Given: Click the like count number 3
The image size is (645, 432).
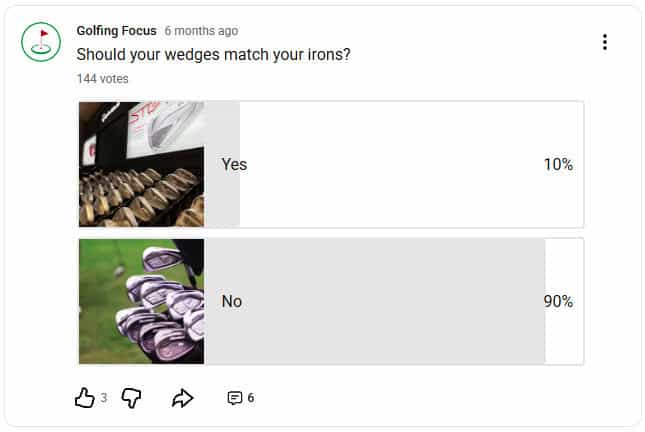Looking at the screenshot, I should pyautogui.click(x=104, y=398).
